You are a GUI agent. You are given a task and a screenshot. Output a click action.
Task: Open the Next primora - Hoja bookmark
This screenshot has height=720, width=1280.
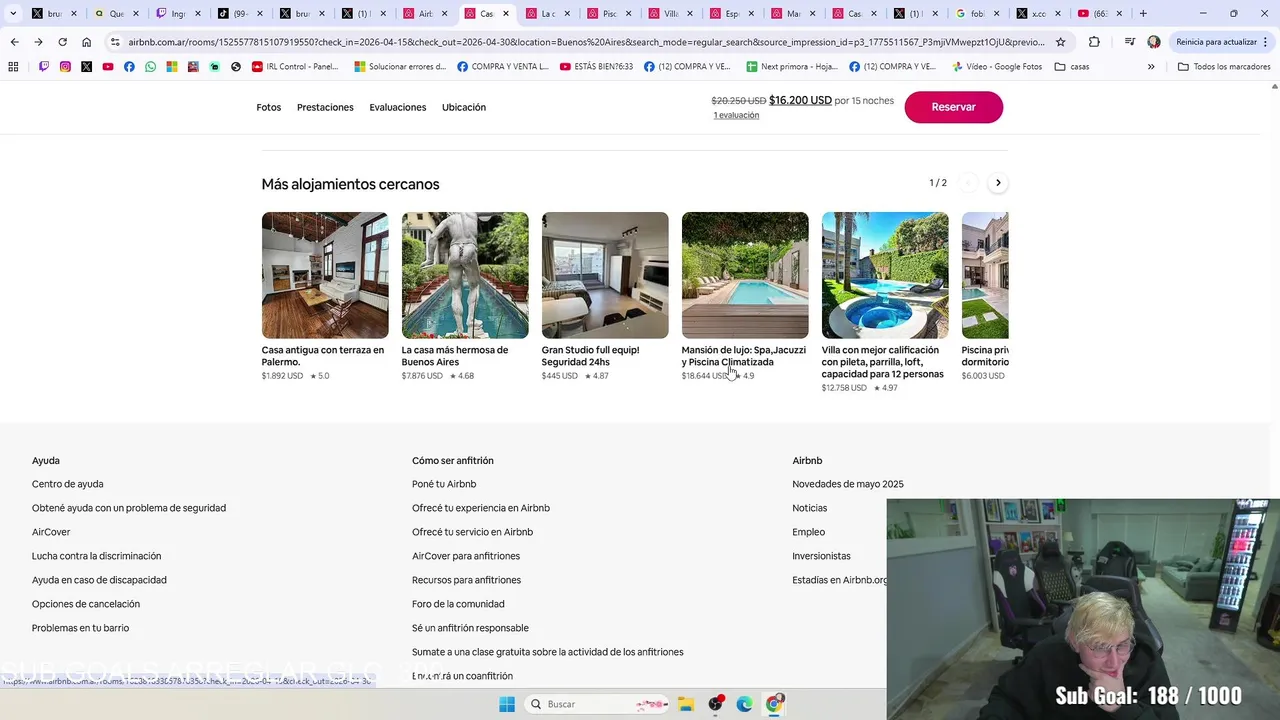click(792, 66)
